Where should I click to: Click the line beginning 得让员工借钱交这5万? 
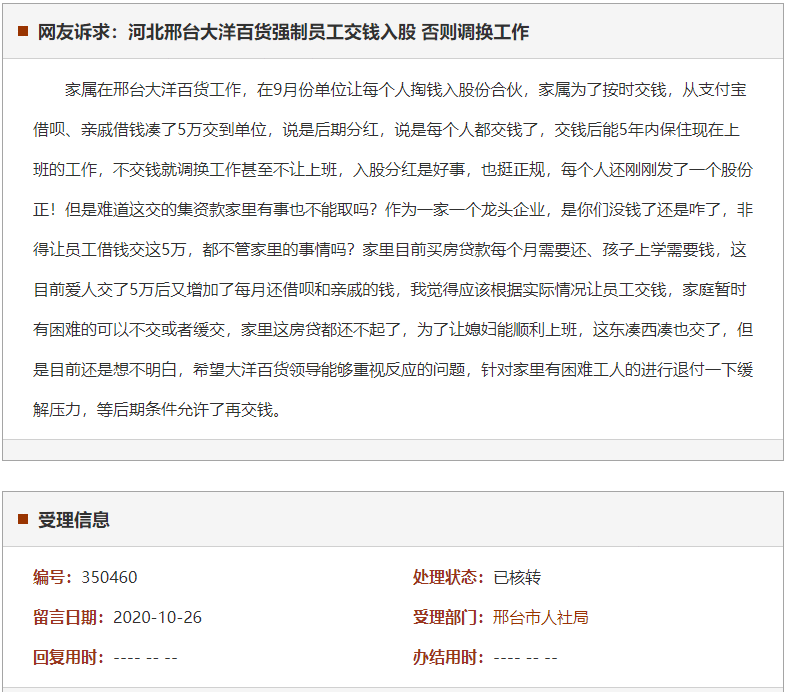click(390, 250)
